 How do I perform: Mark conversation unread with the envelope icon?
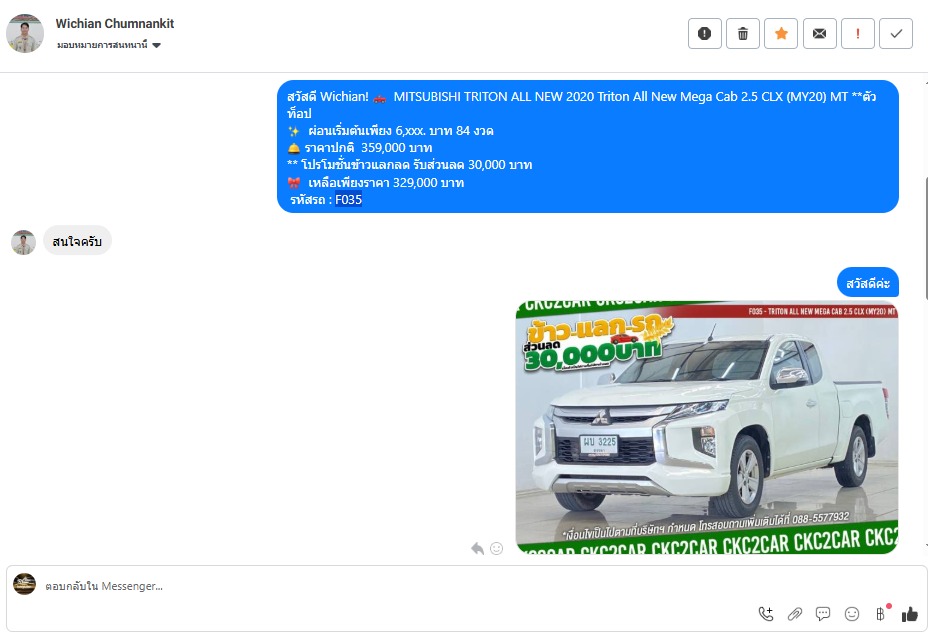click(820, 34)
